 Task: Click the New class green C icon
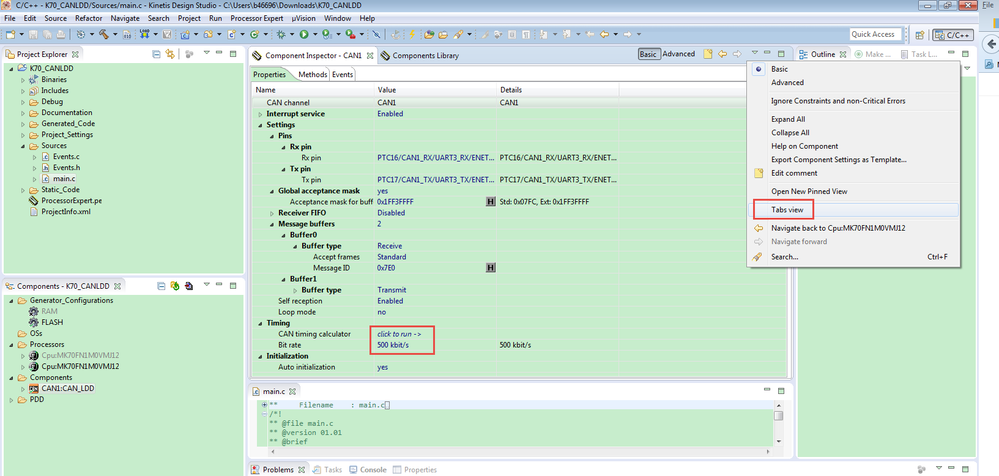tap(254, 34)
